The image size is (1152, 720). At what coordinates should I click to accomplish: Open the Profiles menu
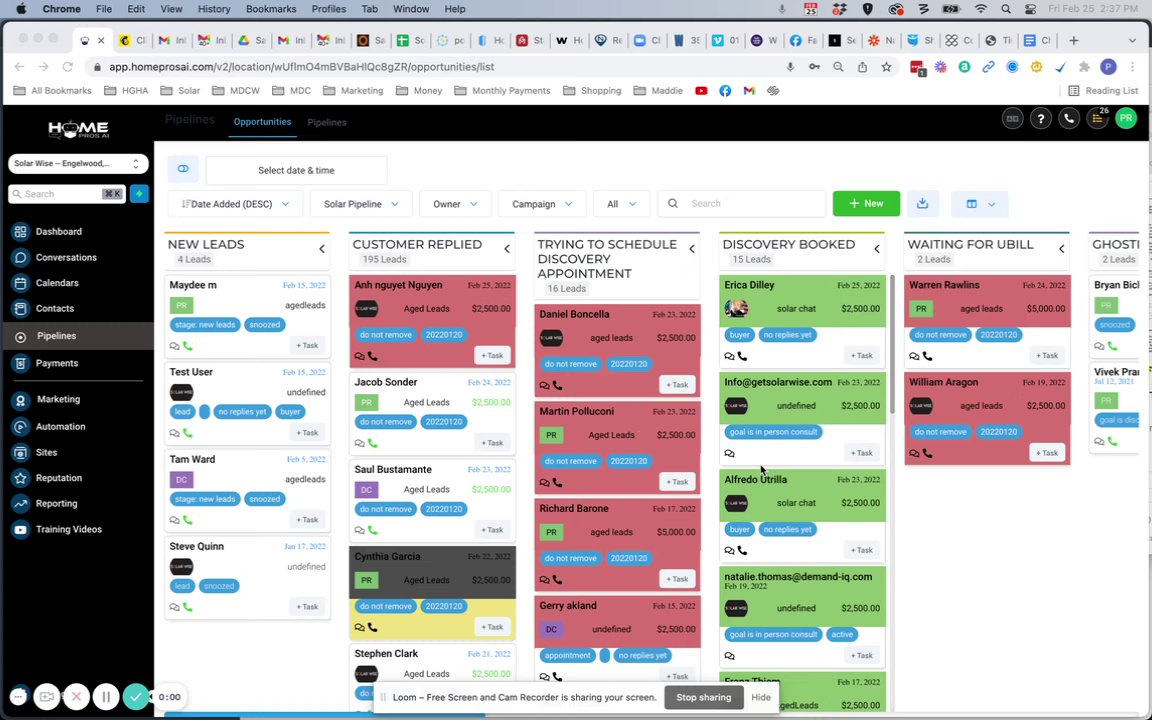(x=328, y=9)
